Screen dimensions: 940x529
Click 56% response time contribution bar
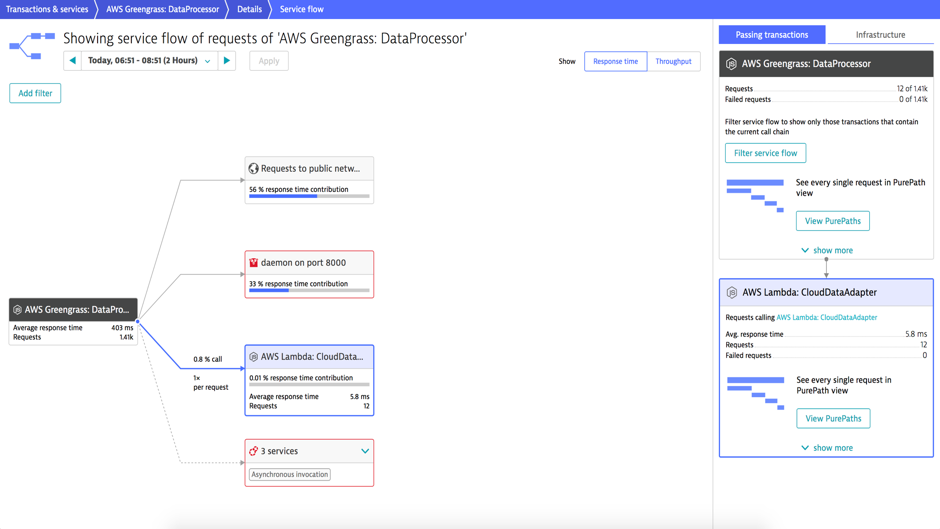point(309,196)
